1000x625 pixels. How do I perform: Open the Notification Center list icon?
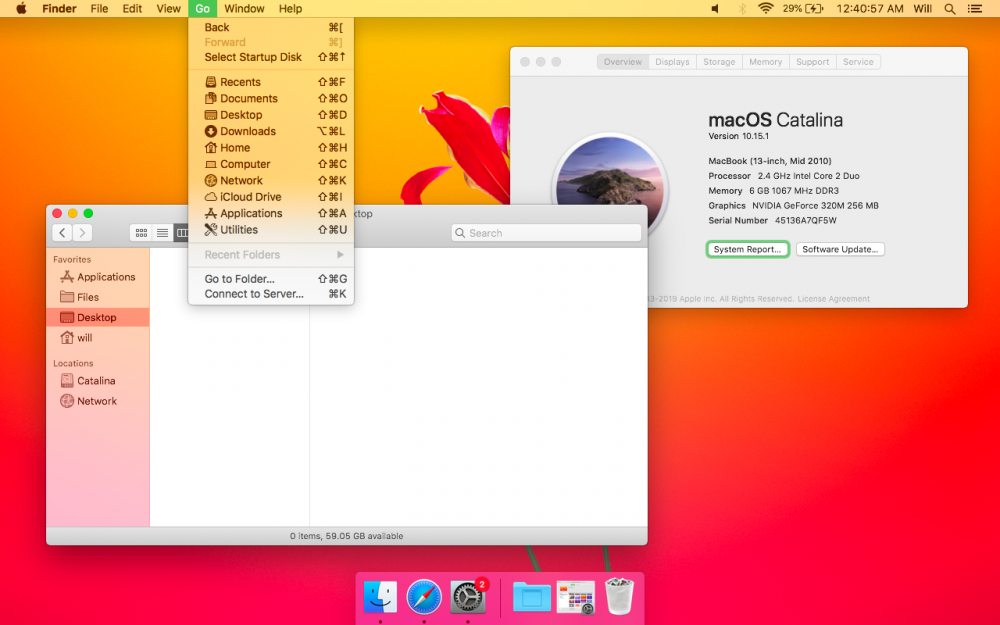[x=974, y=9]
